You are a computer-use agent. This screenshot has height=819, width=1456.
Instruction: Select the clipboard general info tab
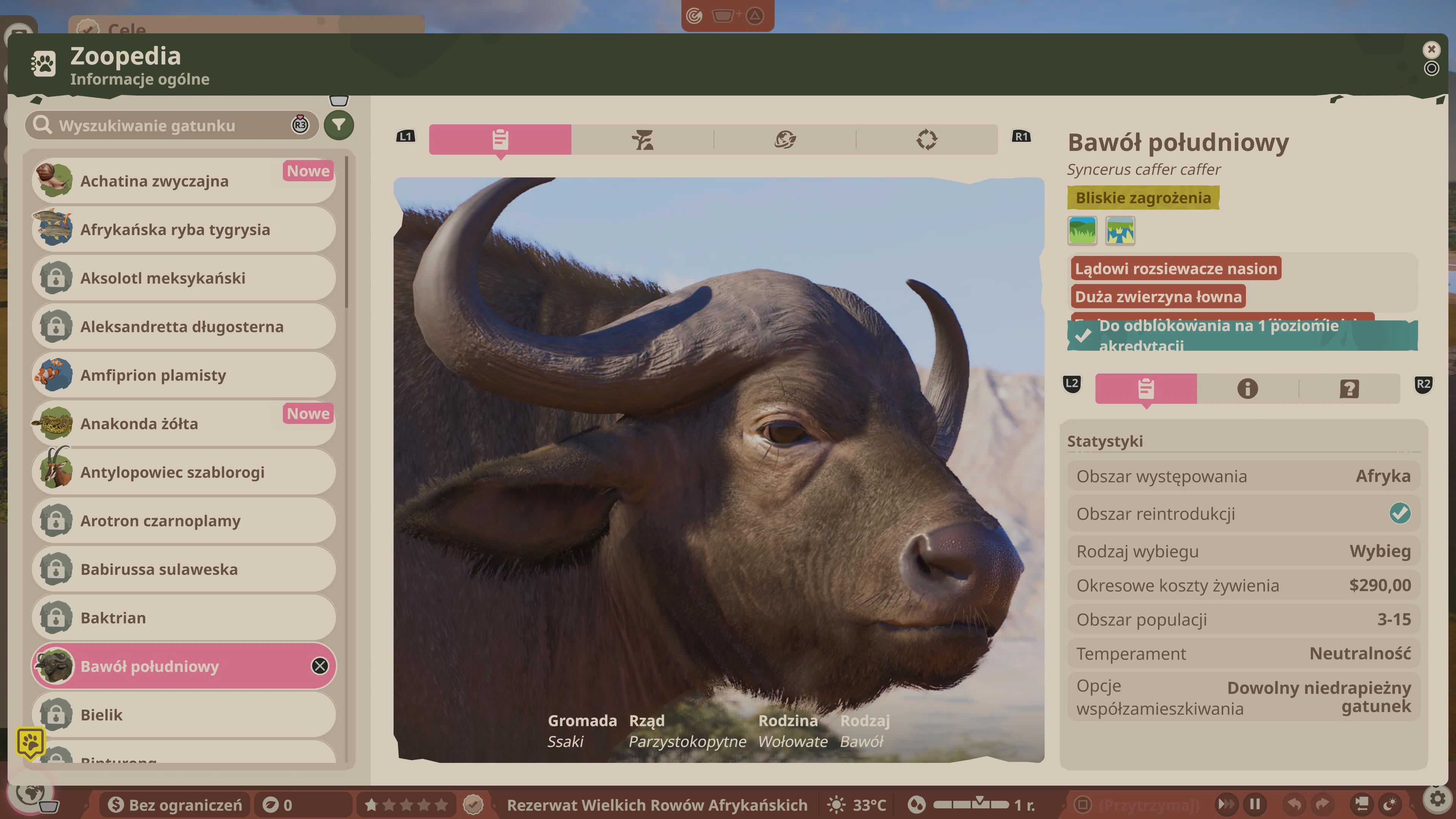tap(500, 140)
